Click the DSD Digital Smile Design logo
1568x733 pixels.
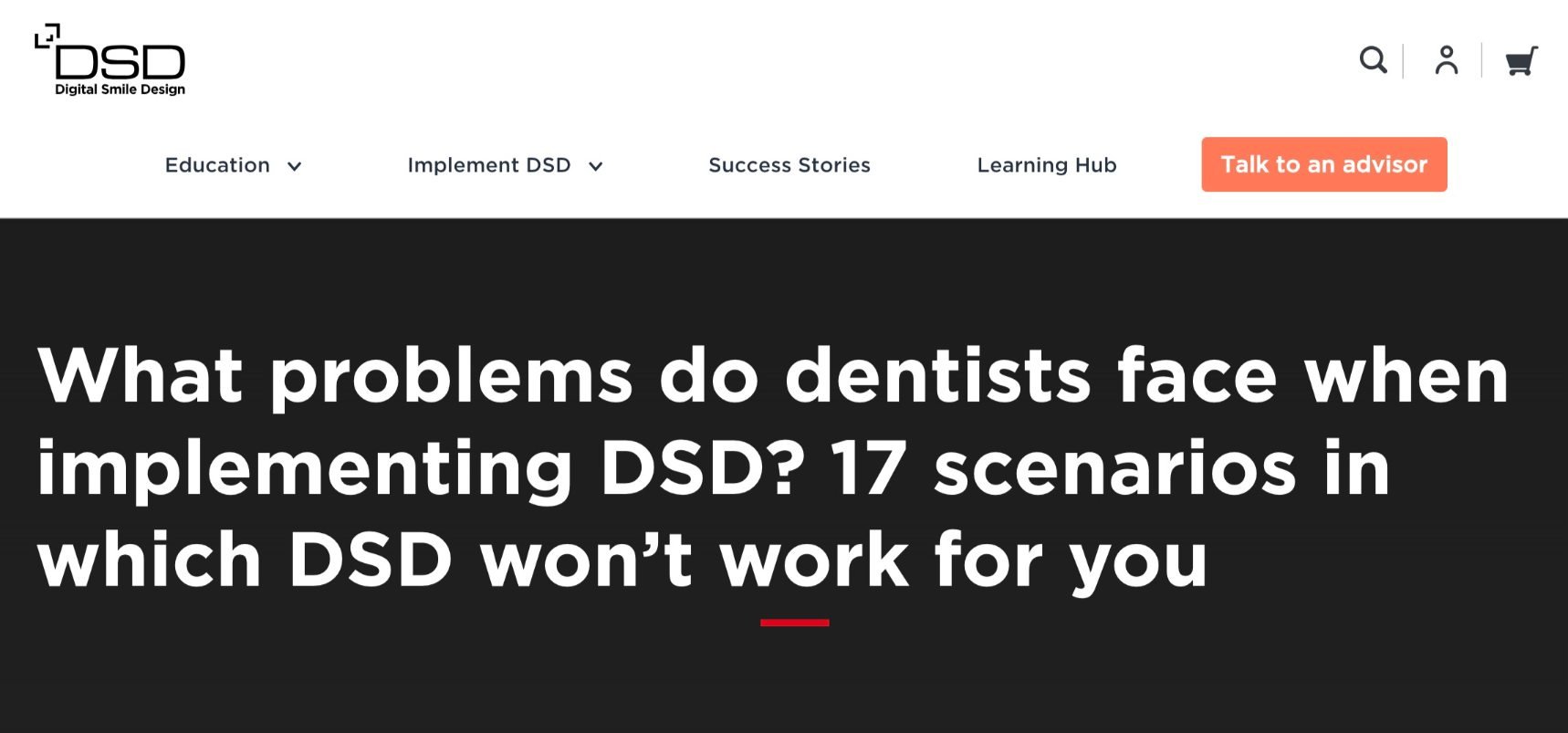[x=110, y=60]
